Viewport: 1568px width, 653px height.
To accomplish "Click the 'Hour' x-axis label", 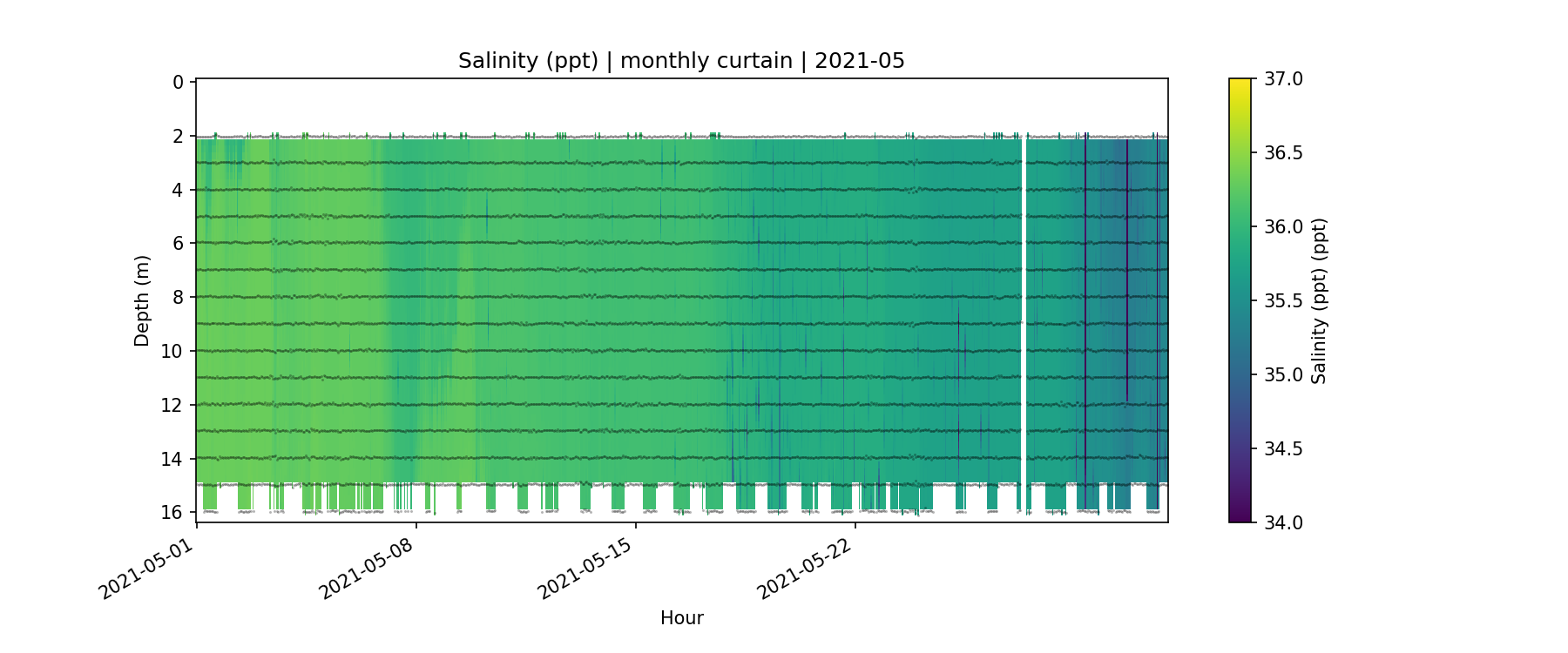I will point(681,618).
